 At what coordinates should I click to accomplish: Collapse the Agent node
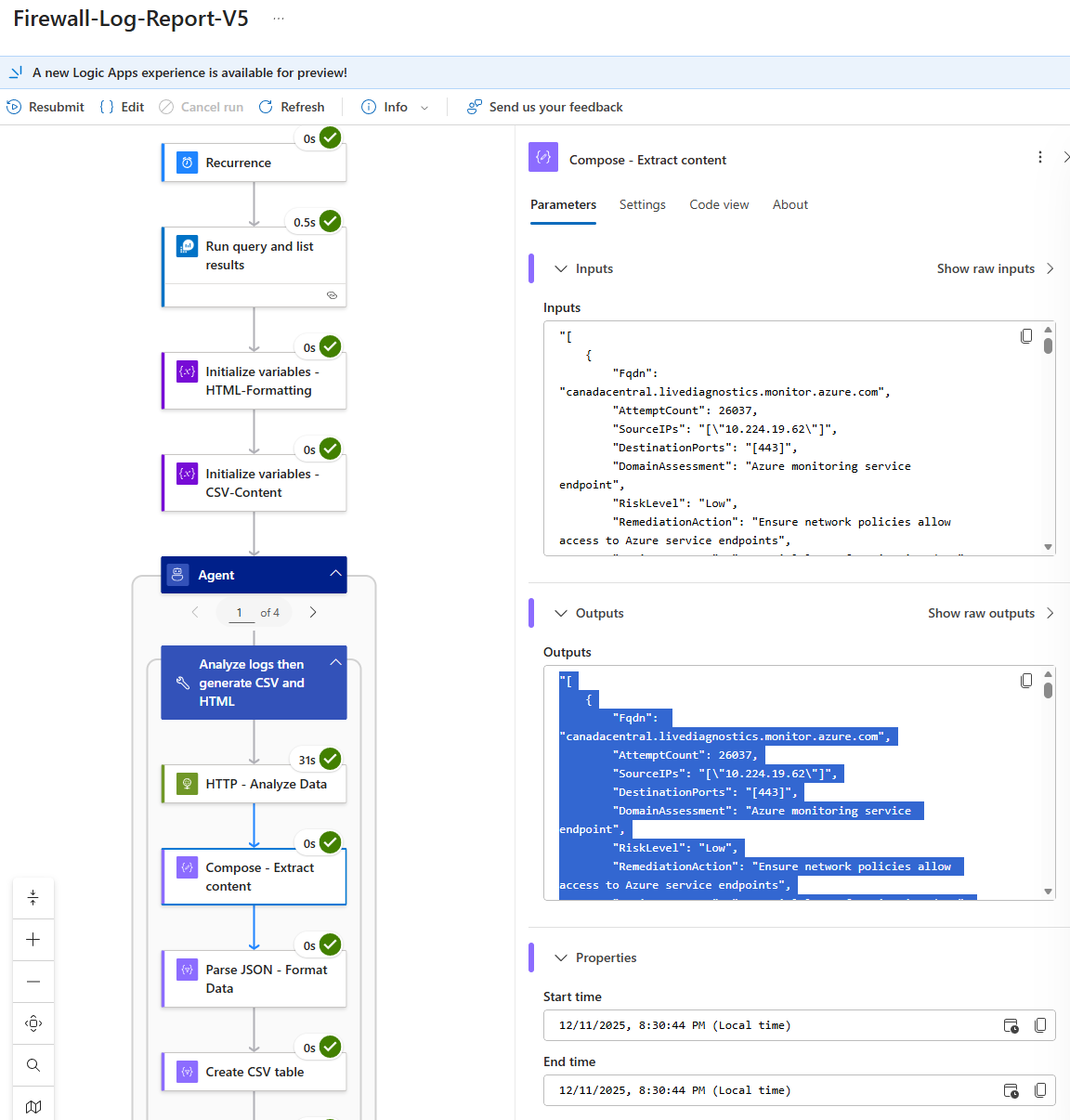coord(335,574)
